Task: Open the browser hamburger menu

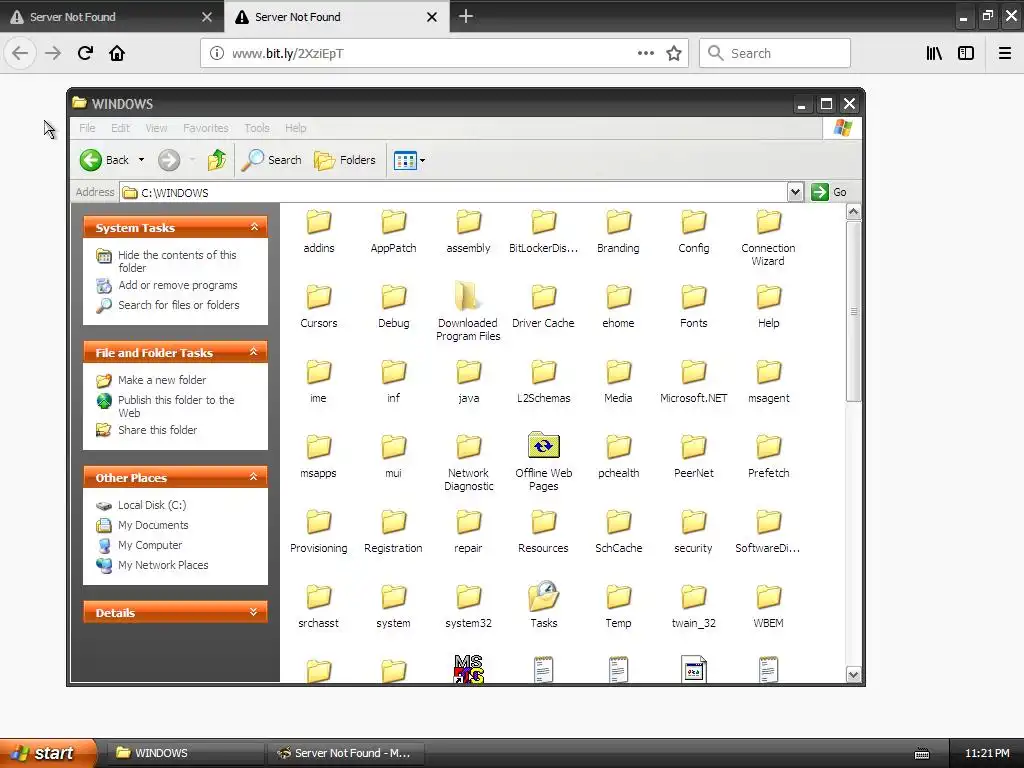Action: point(1005,54)
